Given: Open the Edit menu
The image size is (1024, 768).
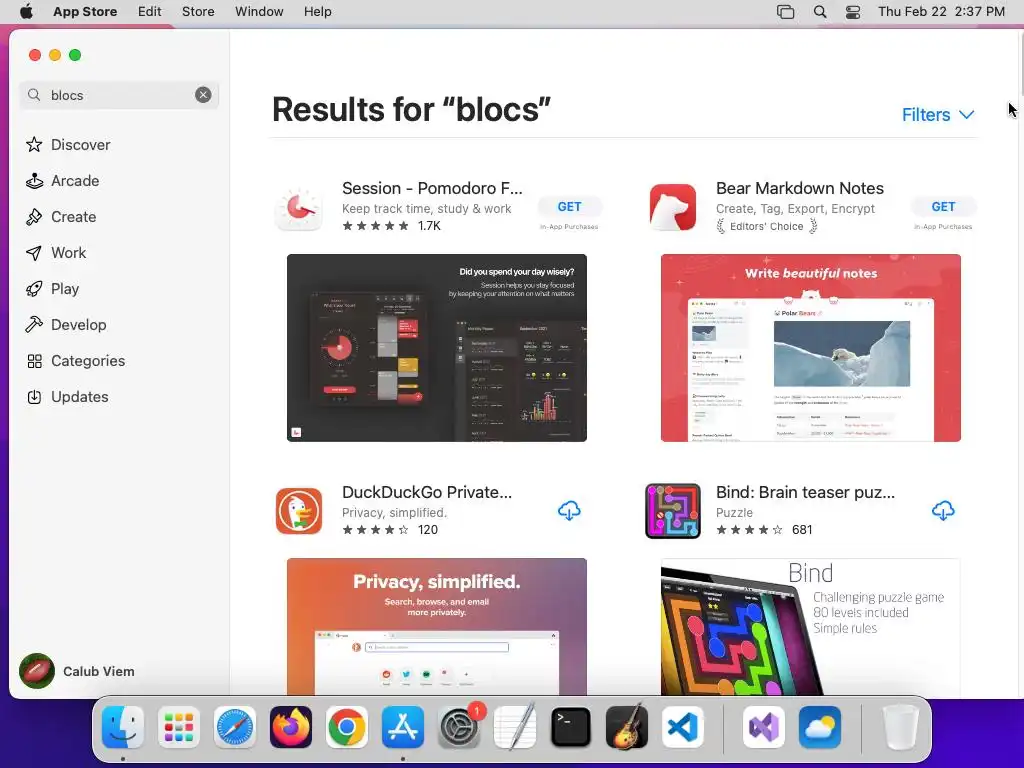Looking at the screenshot, I should point(150,12).
